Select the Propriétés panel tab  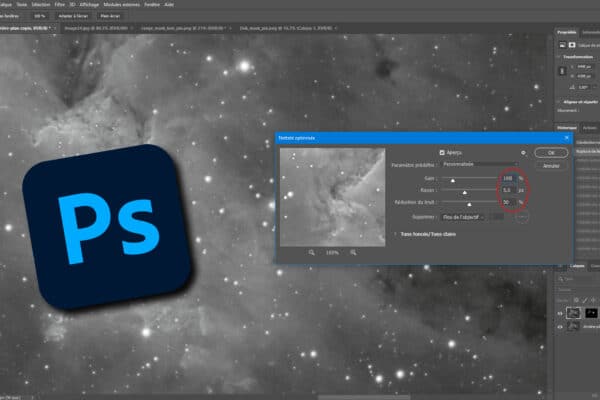click(566, 32)
